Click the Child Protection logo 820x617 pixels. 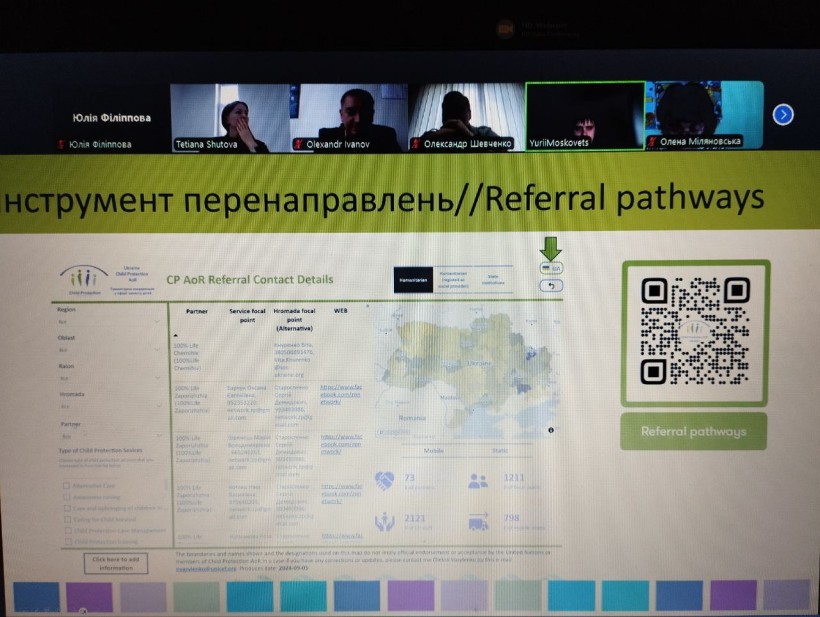pyautogui.click(x=84, y=280)
